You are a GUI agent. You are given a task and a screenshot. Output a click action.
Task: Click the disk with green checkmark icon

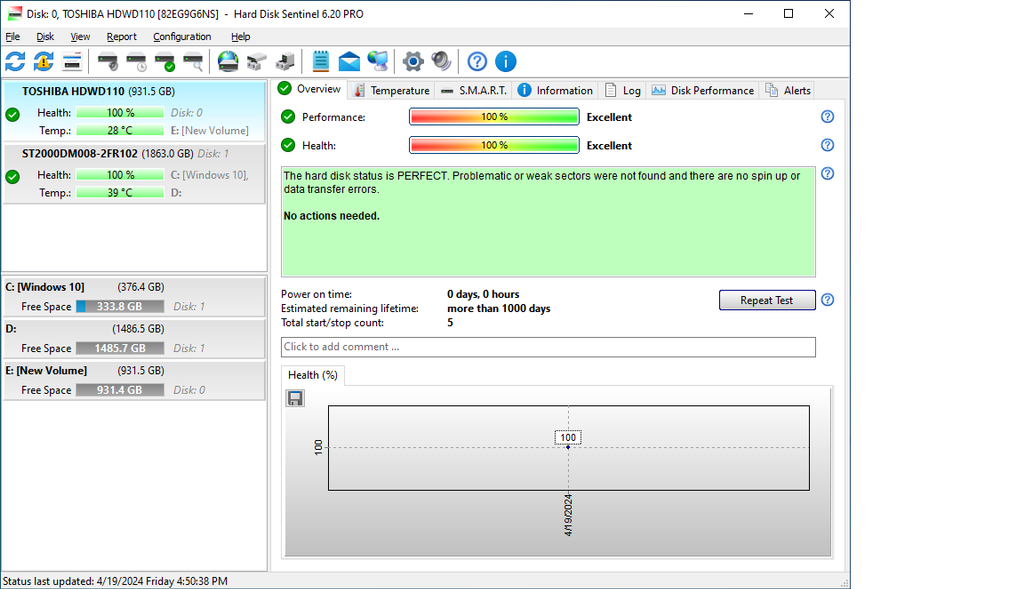point(165,62)
